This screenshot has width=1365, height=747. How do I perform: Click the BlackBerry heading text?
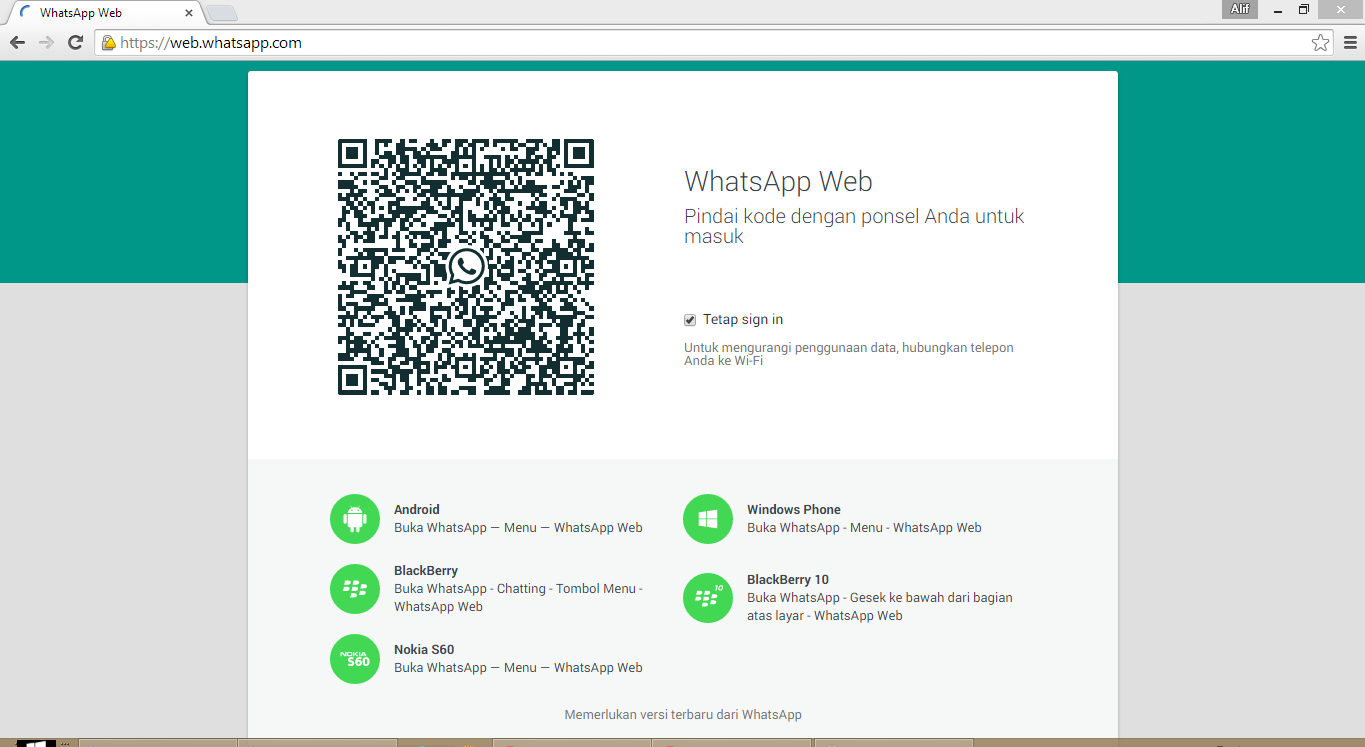point(426,571)
